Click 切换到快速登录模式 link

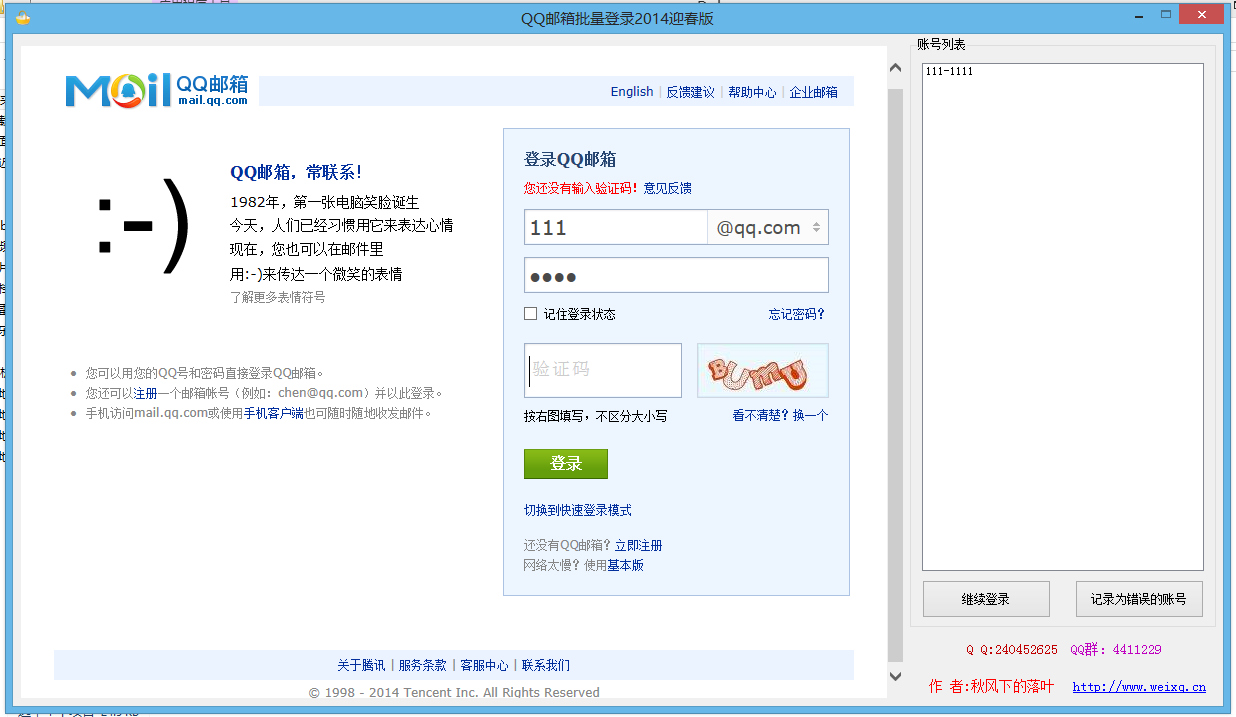(578, 510)
